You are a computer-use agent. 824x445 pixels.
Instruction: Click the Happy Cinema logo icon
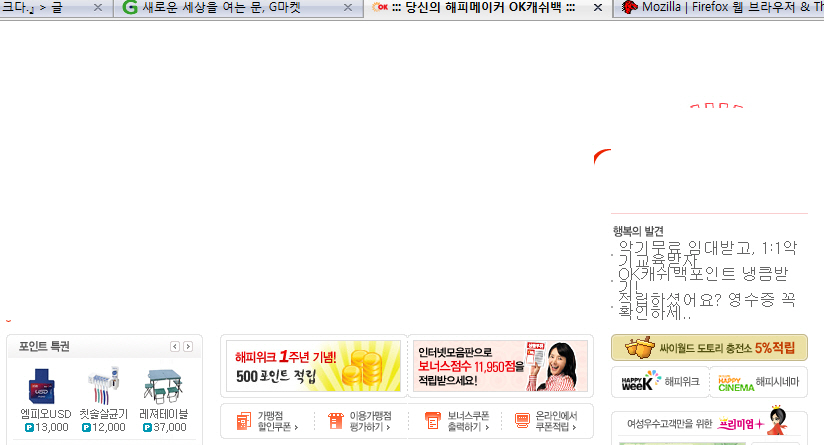coord(735,384)
